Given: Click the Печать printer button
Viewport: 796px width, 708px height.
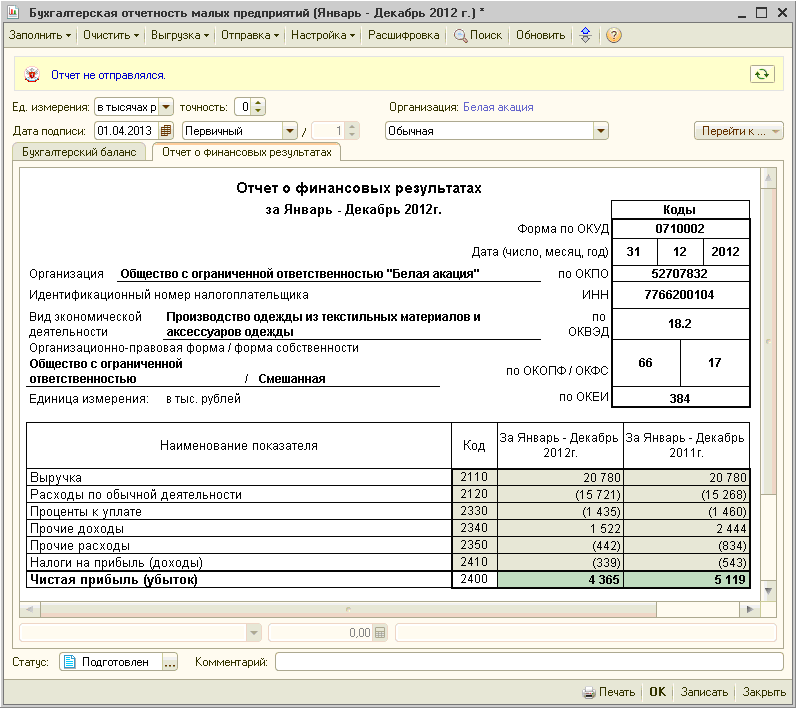Looking at the screenshot, I should click(x=608, y=692).
